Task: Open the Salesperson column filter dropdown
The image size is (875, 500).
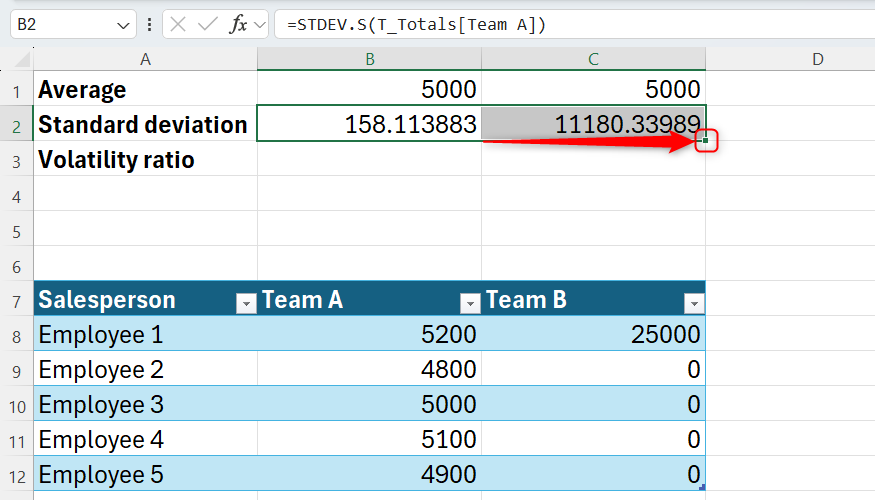Action: (245, 304)
